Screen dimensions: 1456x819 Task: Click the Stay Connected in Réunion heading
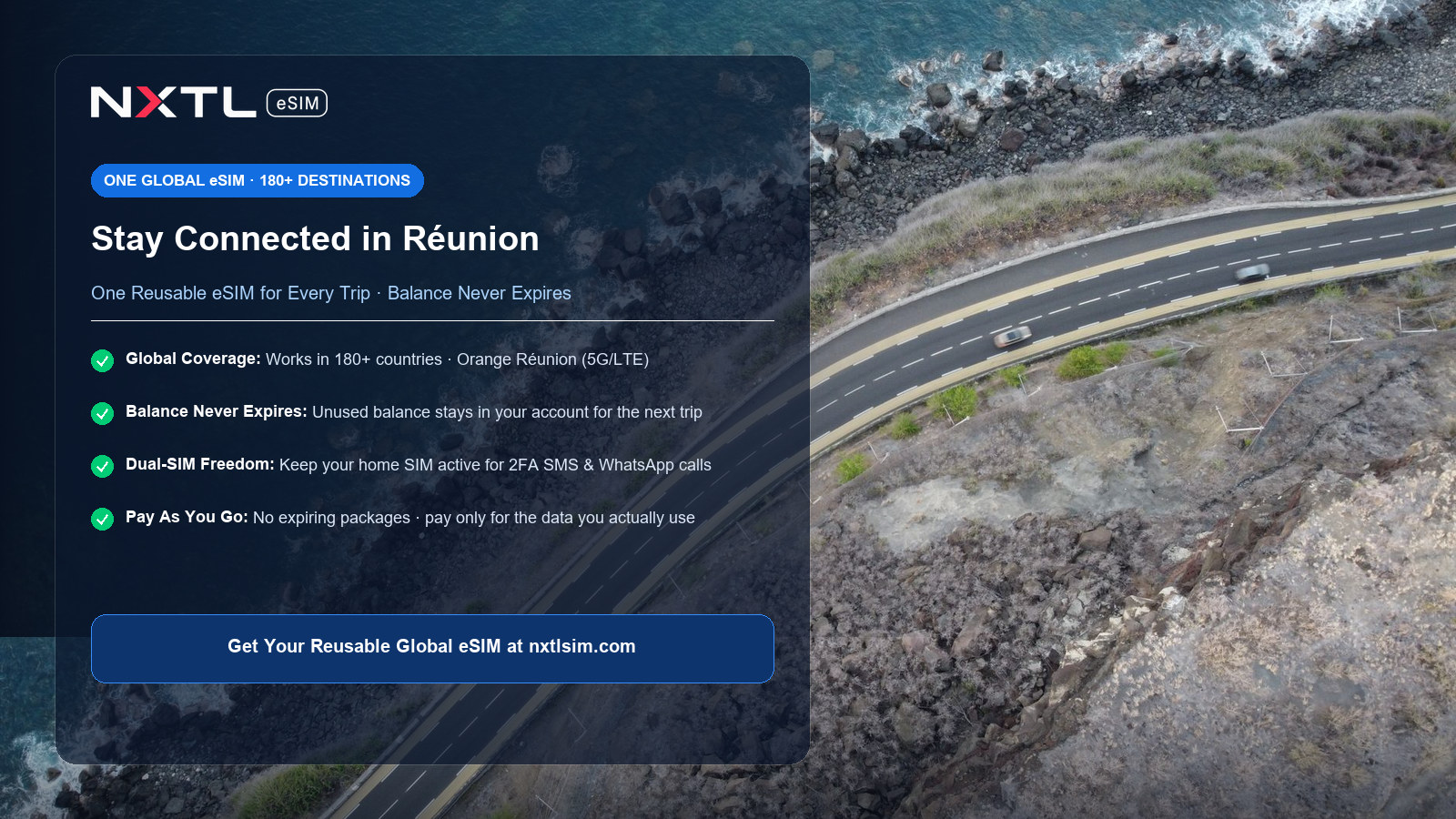[x=315, y=238]
